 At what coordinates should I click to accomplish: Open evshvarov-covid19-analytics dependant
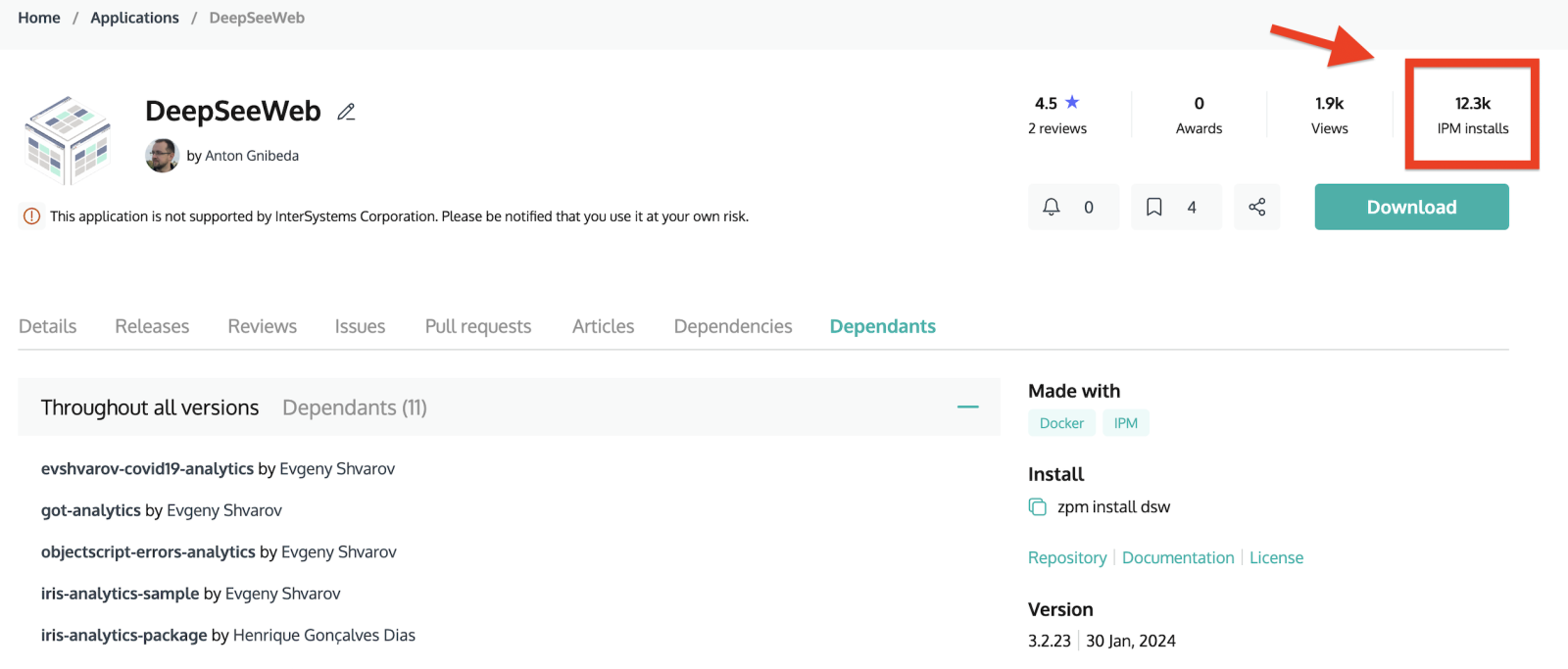click(x=147, y=469)
